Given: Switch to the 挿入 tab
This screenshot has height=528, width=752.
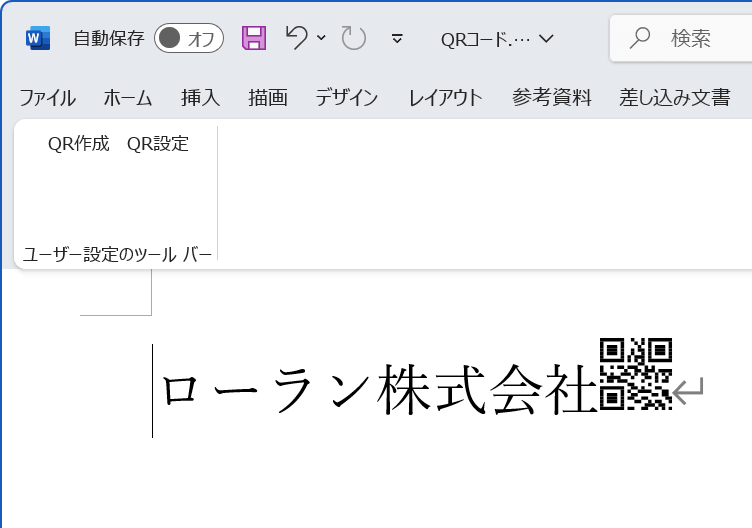Looking at the screenshot, I should point(200,98).
